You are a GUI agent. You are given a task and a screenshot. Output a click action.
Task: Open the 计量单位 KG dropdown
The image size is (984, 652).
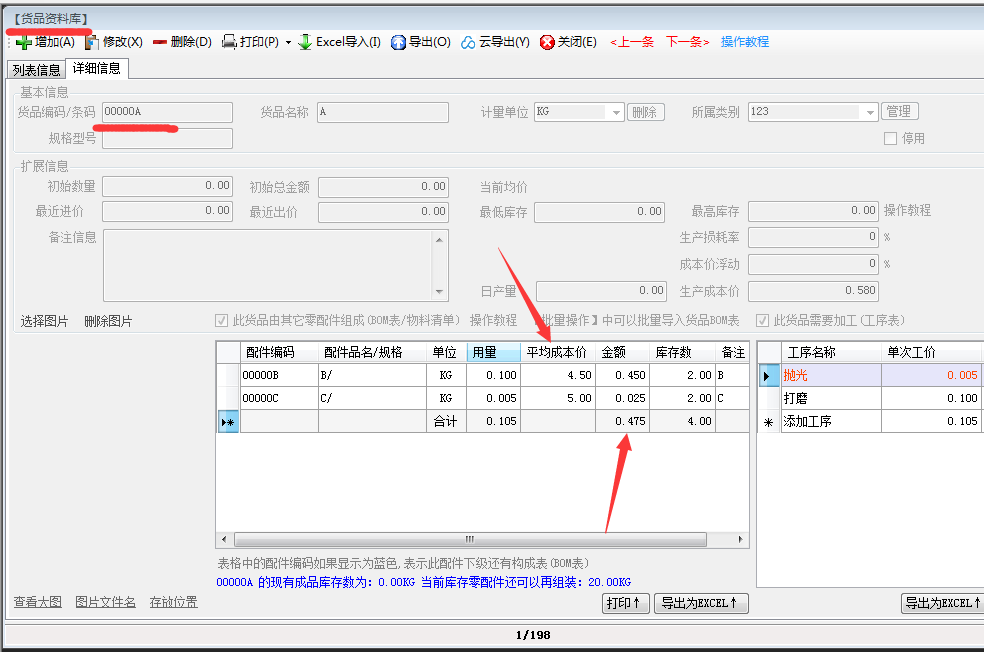click(x=616, y=113)
